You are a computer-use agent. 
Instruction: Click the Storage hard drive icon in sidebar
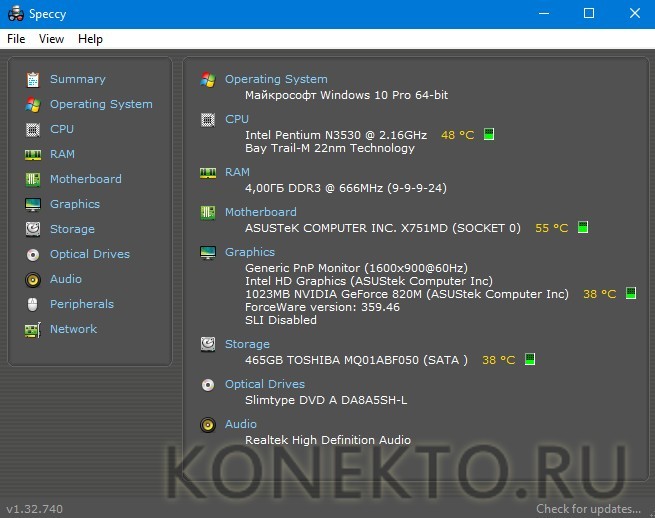click(x=33, y=229)
